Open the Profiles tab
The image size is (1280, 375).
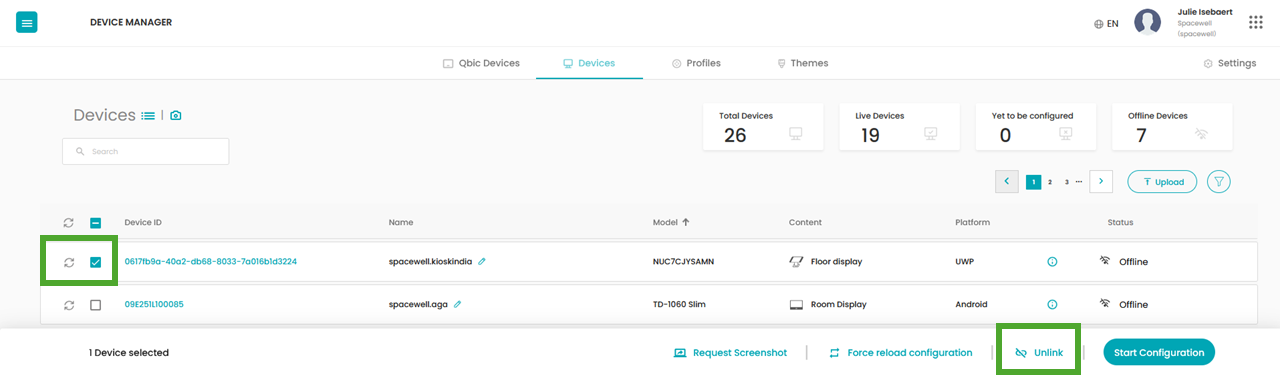696,63
